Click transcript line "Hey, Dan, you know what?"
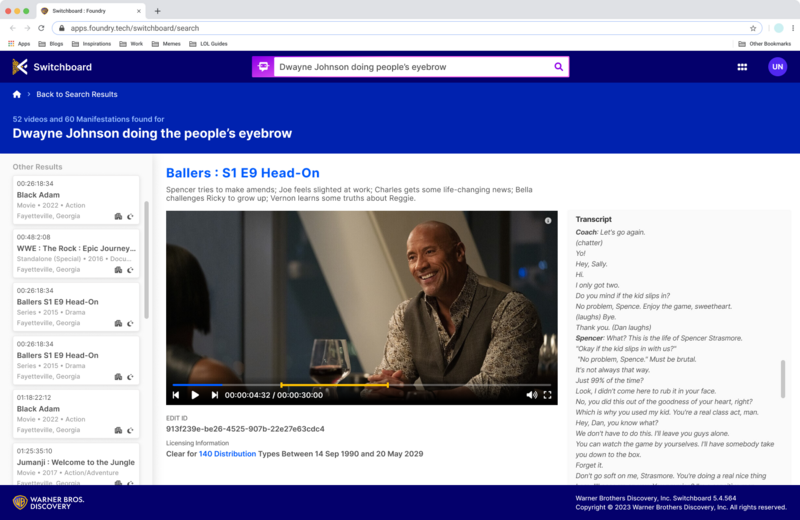 tap(616, 423)
